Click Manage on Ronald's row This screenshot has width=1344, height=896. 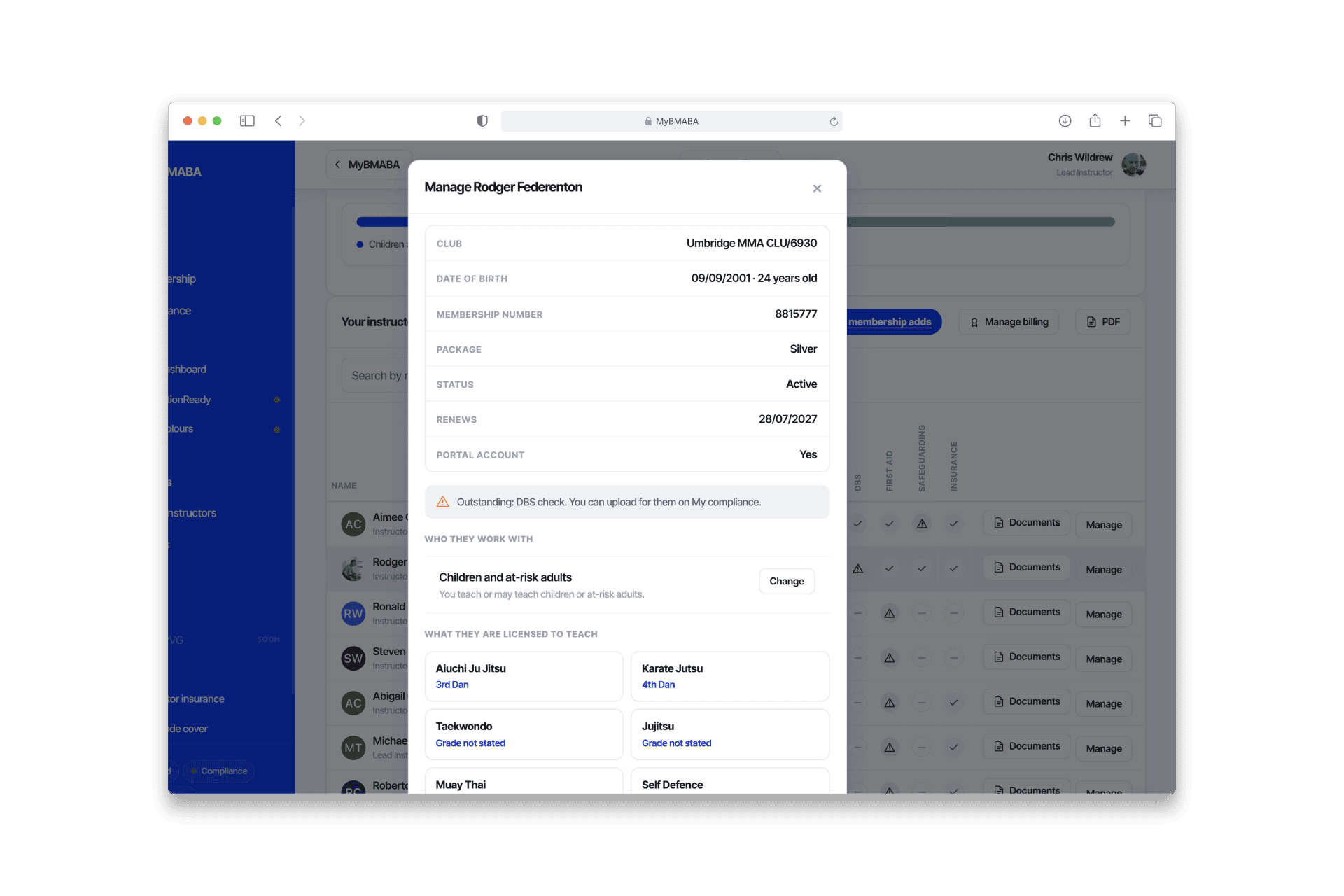point(1104,615)
